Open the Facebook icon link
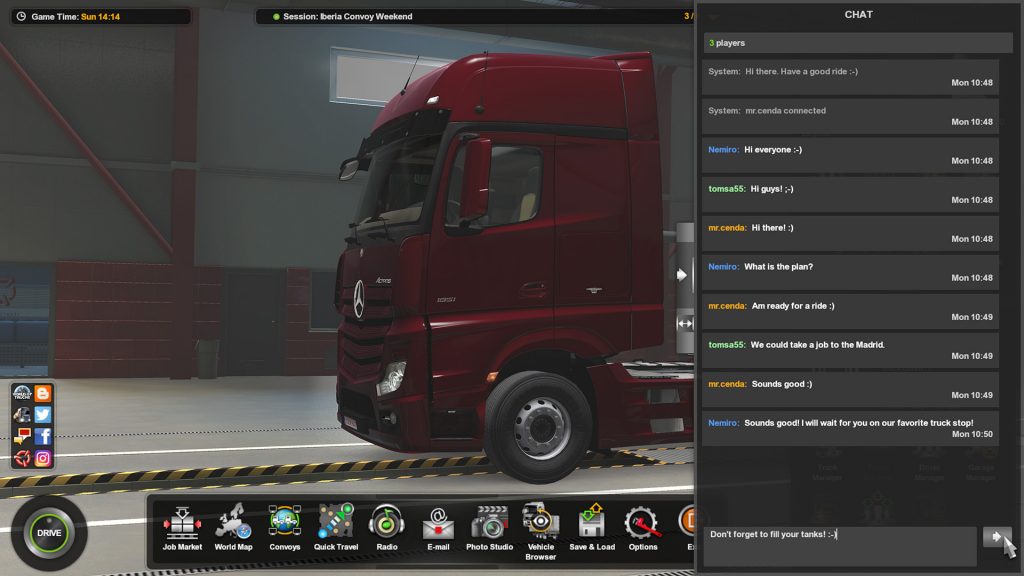Image resolution: width=1024 pixels, height=576 pixels. coord(43,436)
